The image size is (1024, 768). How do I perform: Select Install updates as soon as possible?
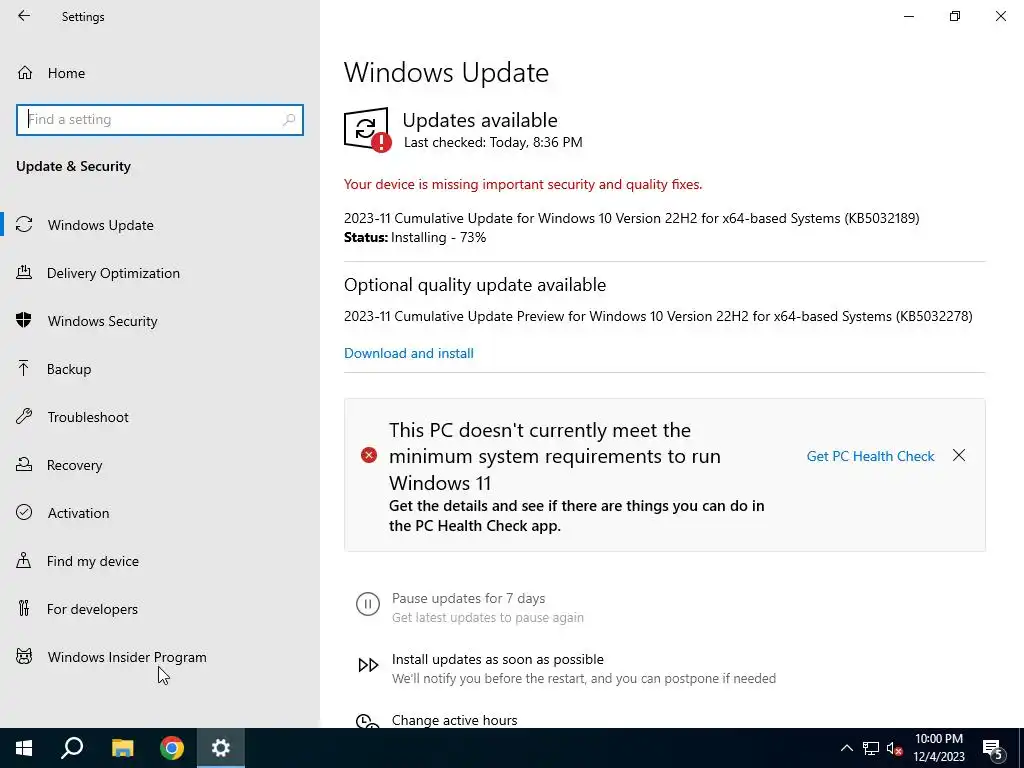click(498, 659)
